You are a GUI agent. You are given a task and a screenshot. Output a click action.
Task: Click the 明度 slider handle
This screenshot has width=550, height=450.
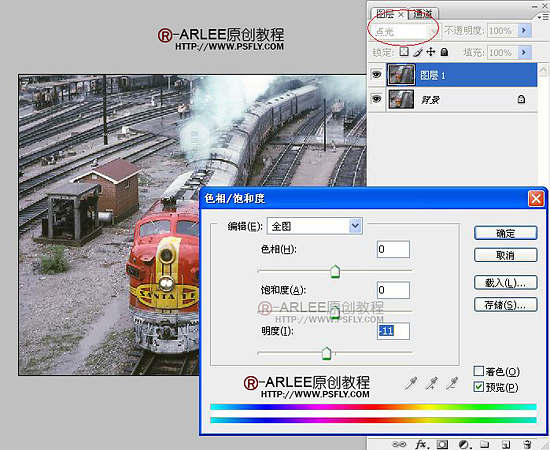(x=327, y=353)
